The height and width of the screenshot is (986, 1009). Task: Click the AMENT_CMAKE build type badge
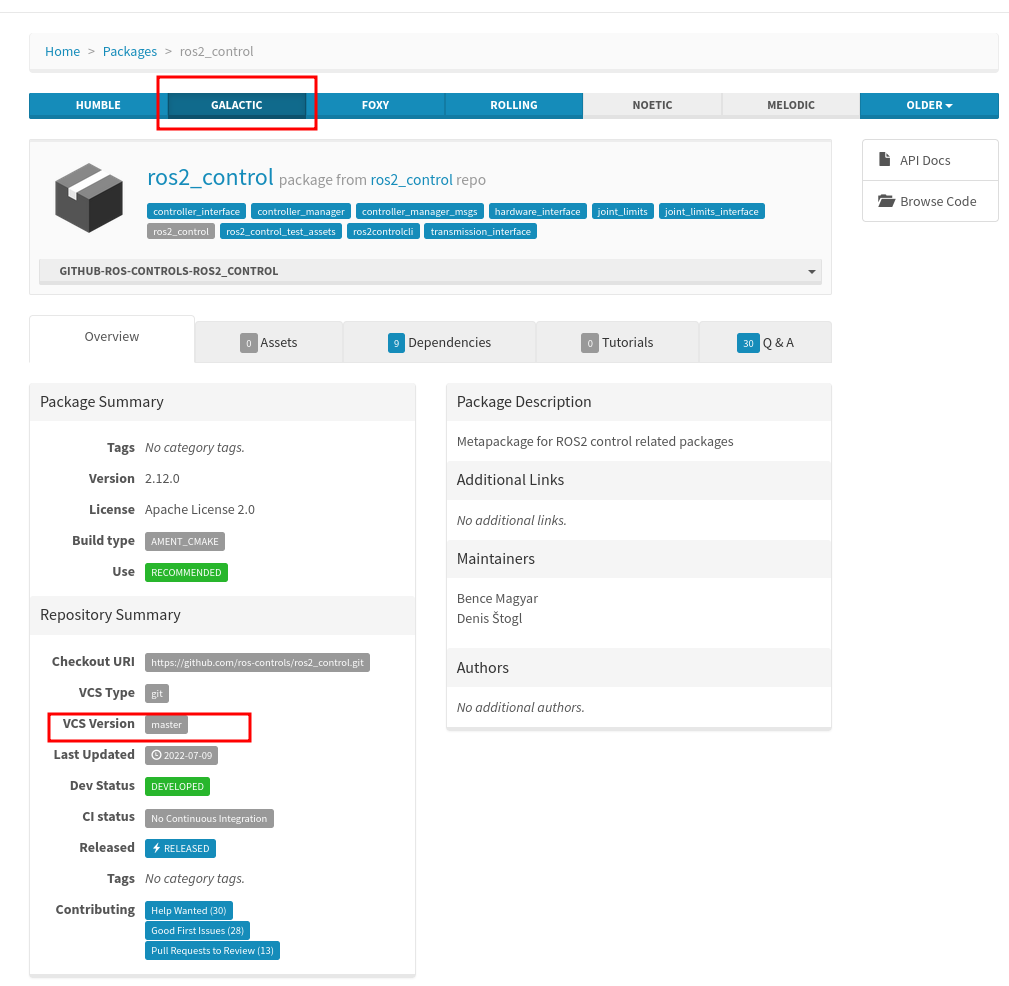(x=185, y=542)
